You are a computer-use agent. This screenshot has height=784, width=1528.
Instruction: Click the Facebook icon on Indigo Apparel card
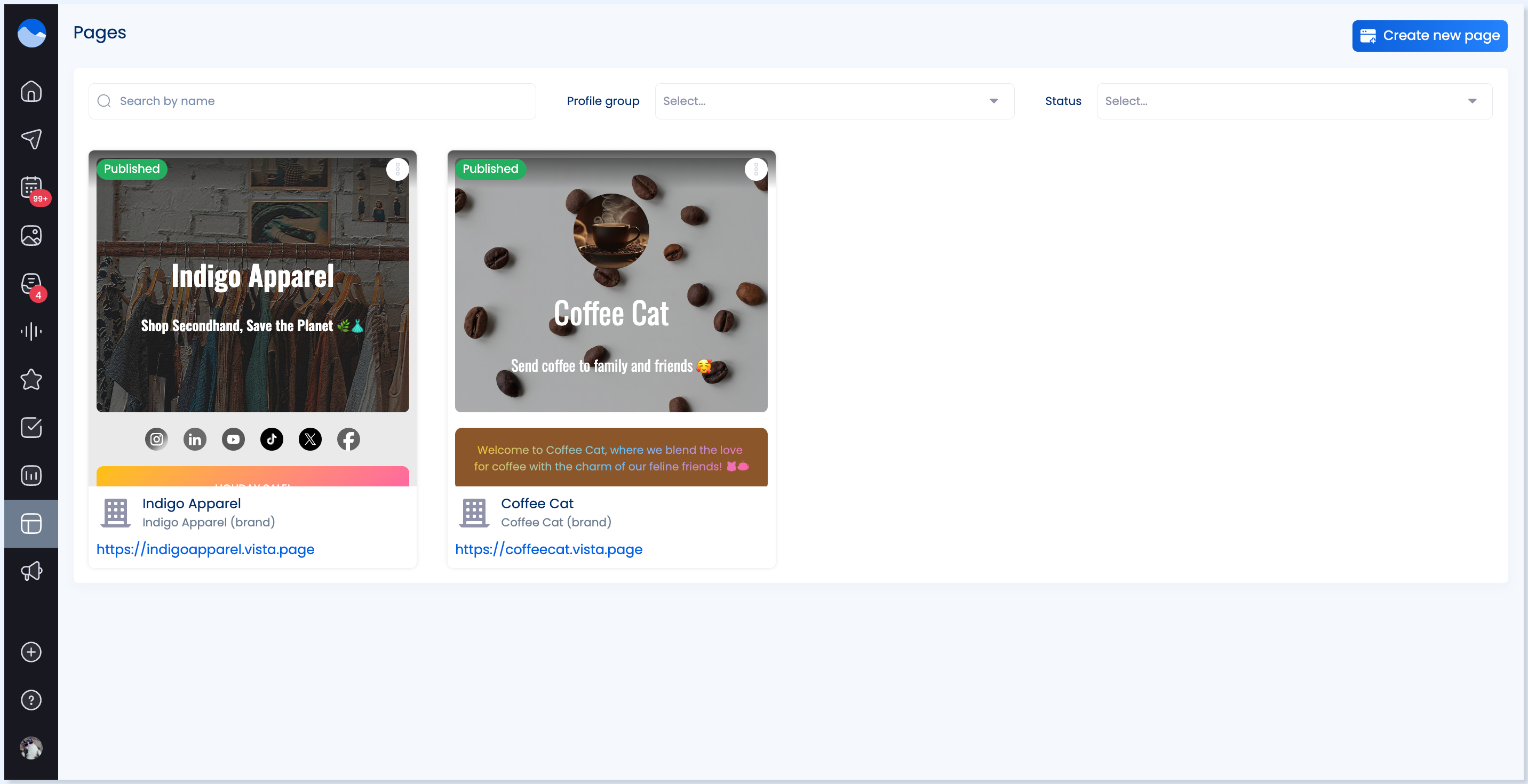(349, 439)
